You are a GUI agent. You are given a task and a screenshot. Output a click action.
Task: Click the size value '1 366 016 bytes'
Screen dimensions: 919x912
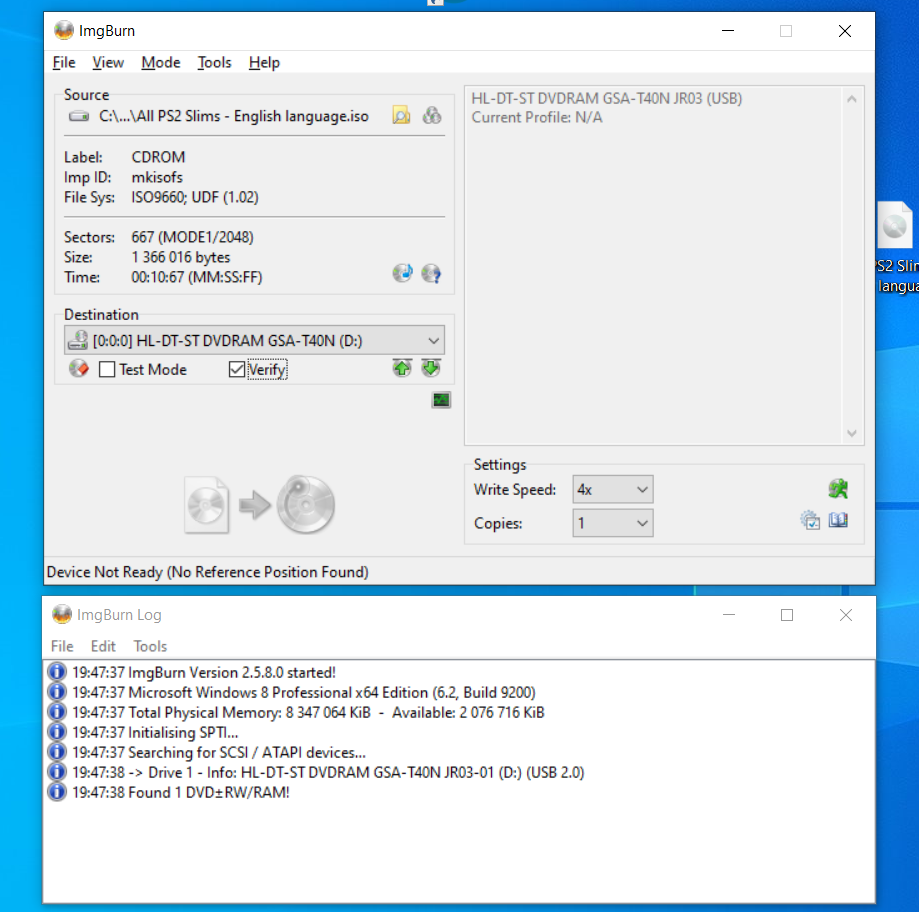pyautogui.click(x=181, y=257)
